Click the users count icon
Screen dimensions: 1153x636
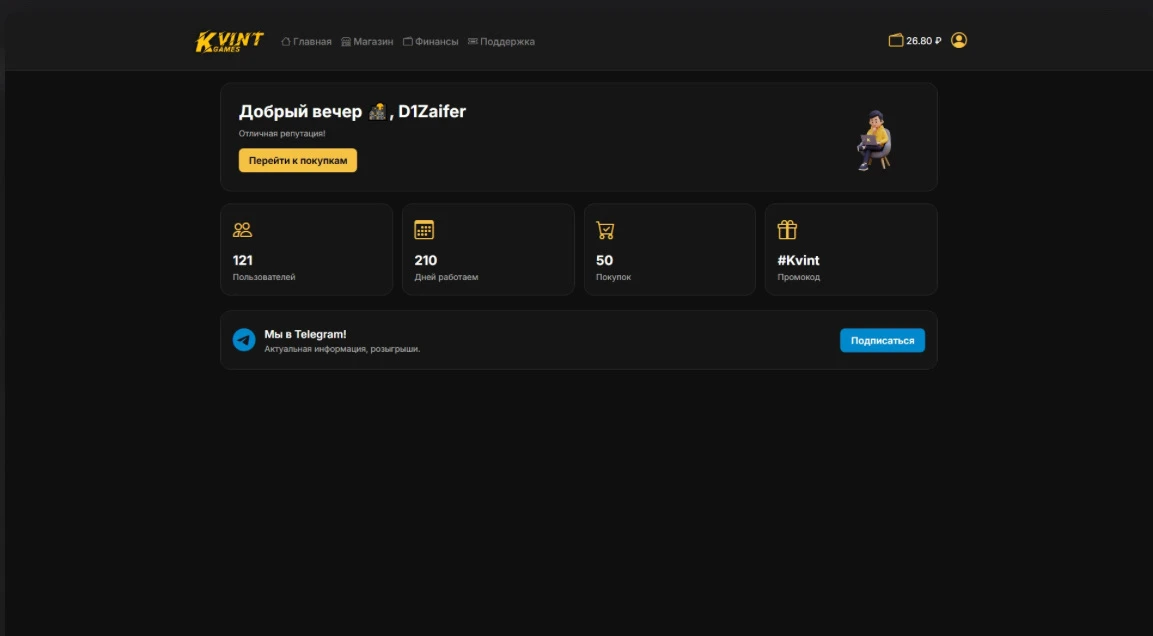242,230
